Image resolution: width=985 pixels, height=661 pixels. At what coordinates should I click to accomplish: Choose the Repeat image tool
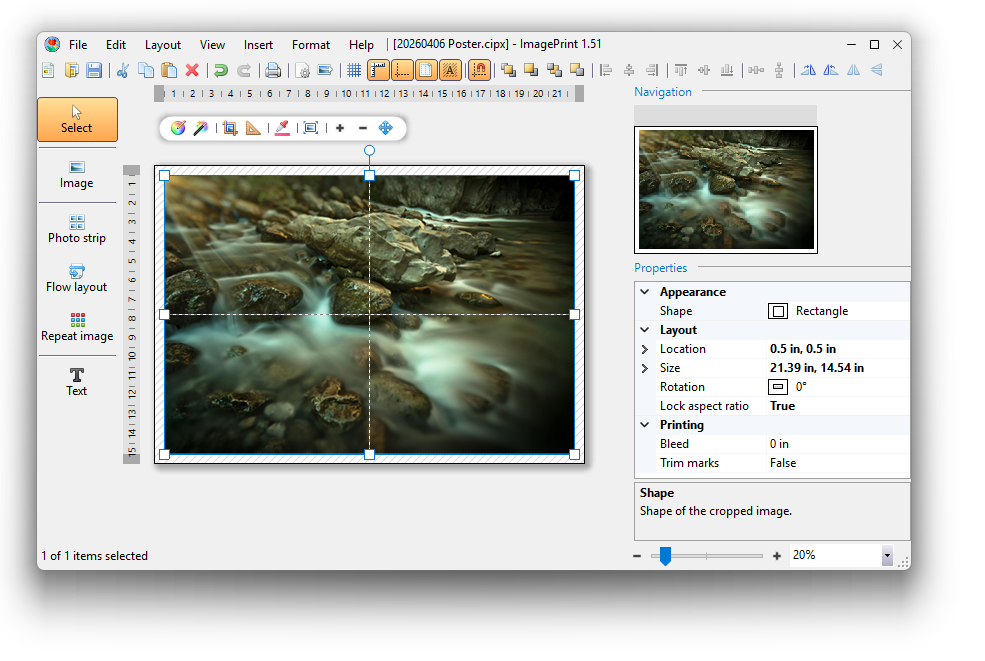[x=77, y=326]
